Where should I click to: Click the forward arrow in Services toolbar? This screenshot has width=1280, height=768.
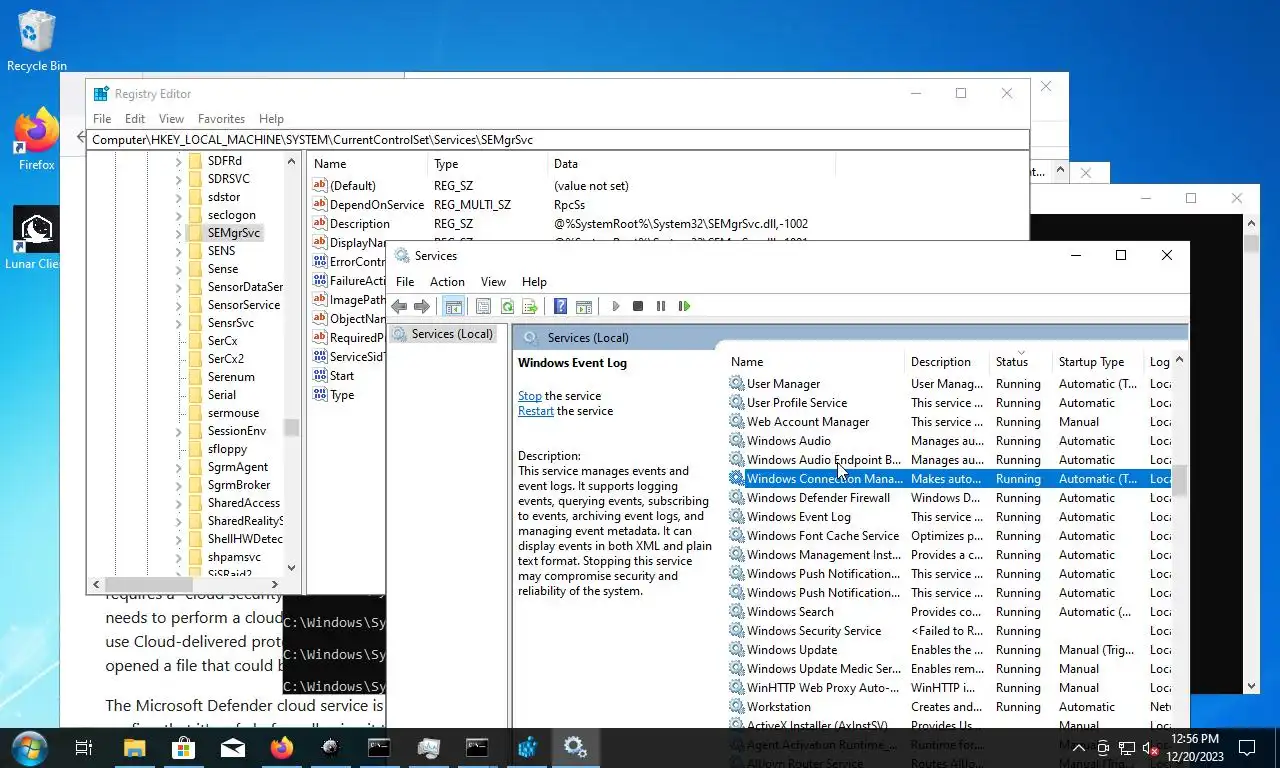pos(422,306)
